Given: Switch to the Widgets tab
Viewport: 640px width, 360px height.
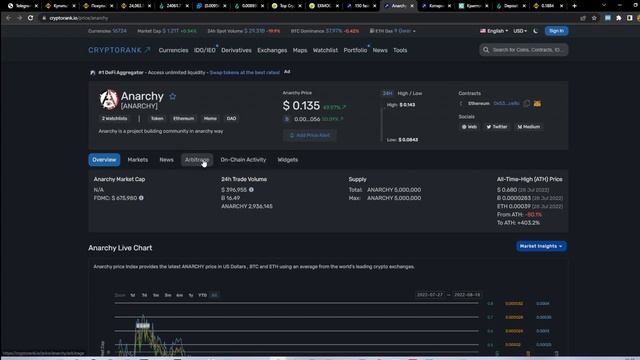Looking at the screenshot, I should pyautogui.click(x=288, y=160).
